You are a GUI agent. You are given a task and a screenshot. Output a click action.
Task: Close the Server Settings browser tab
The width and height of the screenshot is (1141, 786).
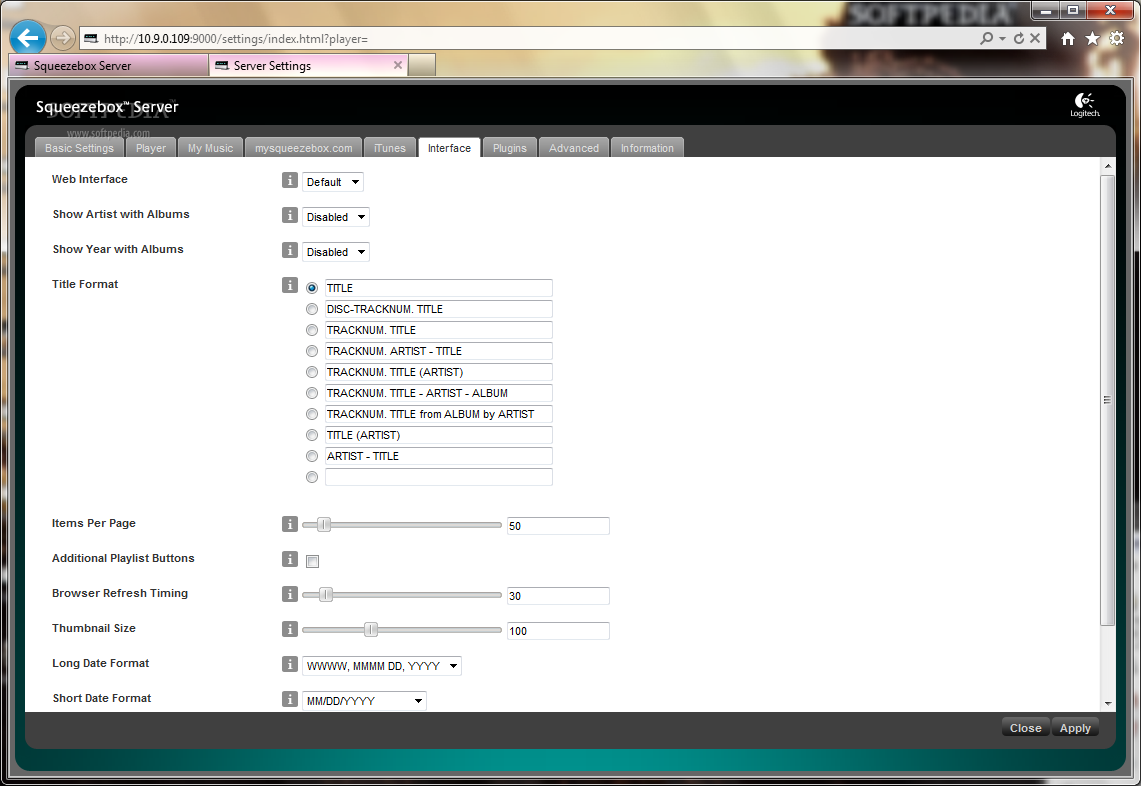click(x=397, y=65)
